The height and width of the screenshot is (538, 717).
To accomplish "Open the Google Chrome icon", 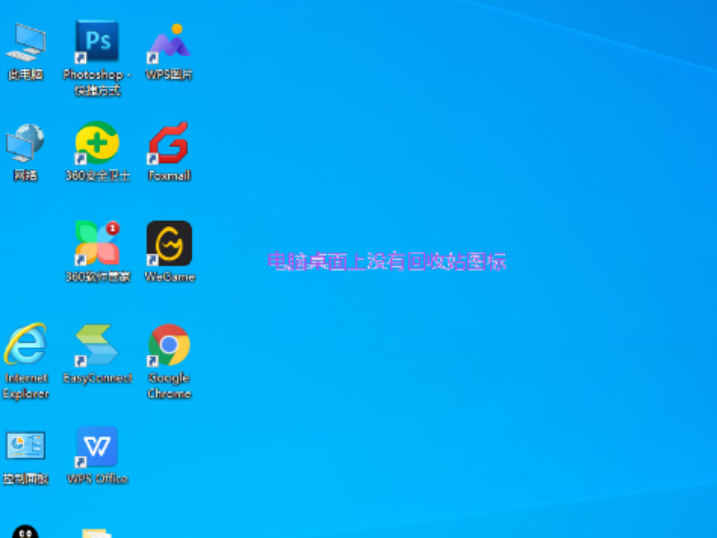I will (x=169, y=345).
